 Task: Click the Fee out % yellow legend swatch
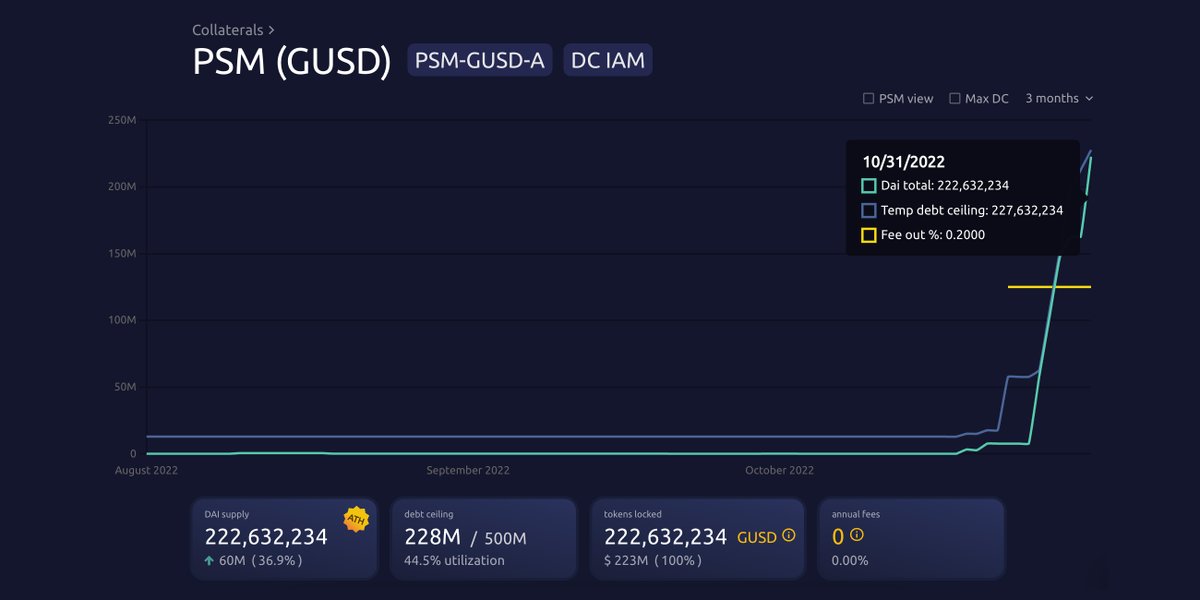click(x=868, y=235)
